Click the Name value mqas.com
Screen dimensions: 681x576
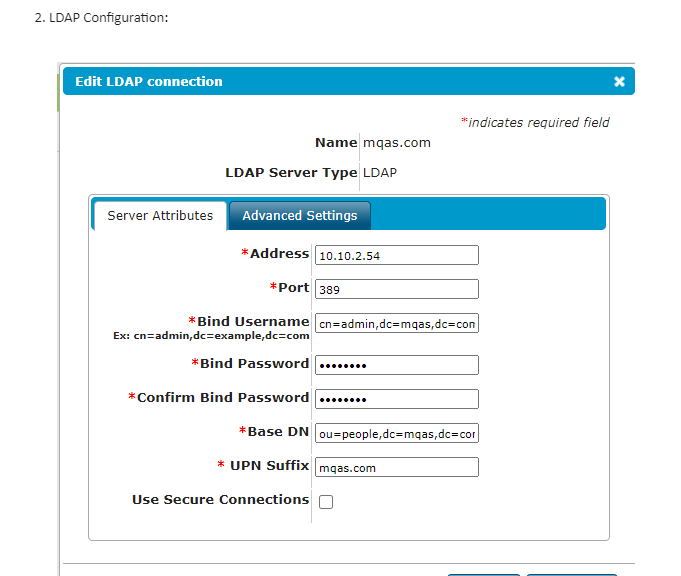coord(397,143)
